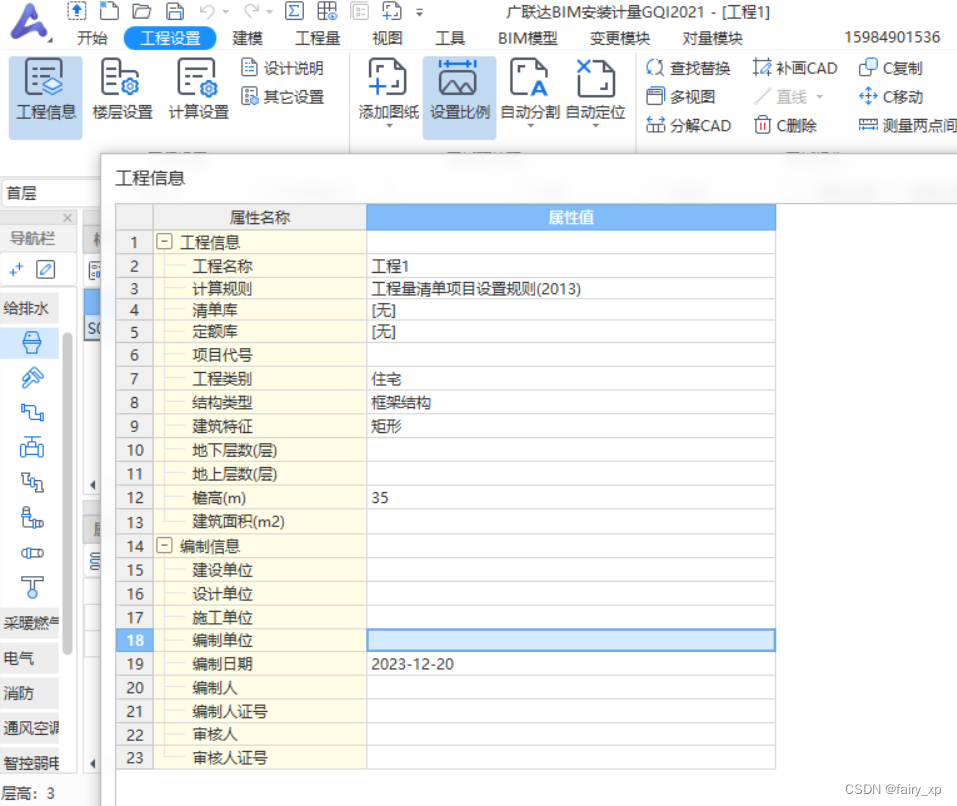Select the 给排水 category
The height and width of the screenshot is (806, 957).
tap(29, 308)
